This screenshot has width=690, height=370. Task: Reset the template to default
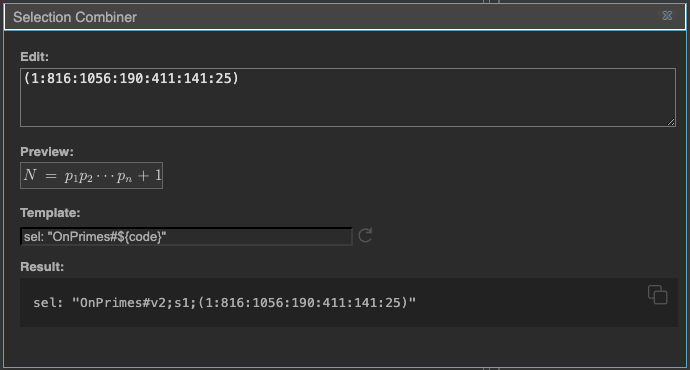coord(365,235)
